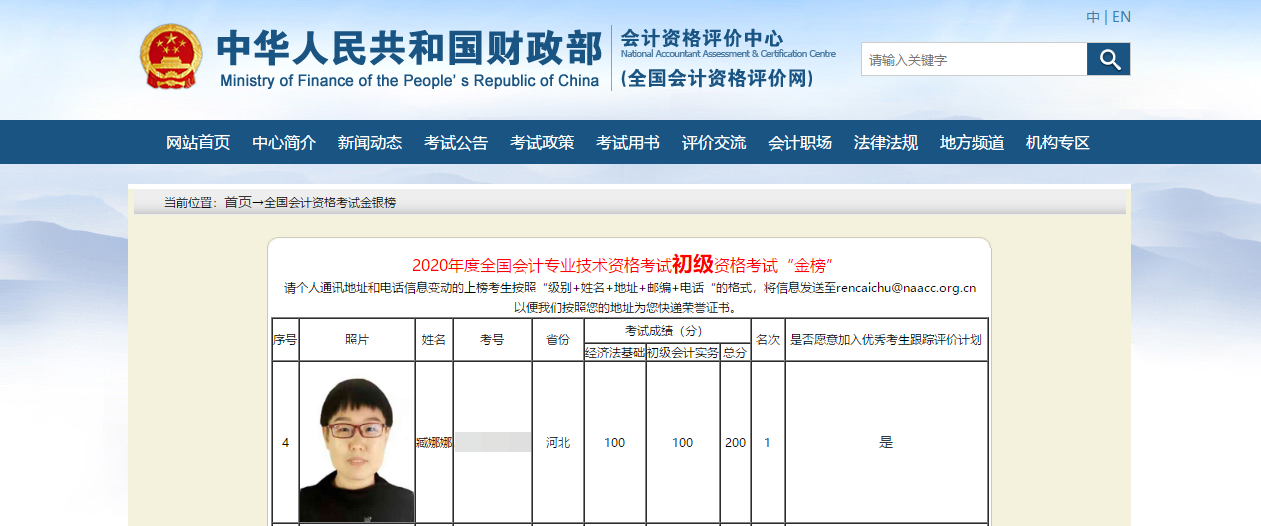Switch language to EN

pos(1121,17)
